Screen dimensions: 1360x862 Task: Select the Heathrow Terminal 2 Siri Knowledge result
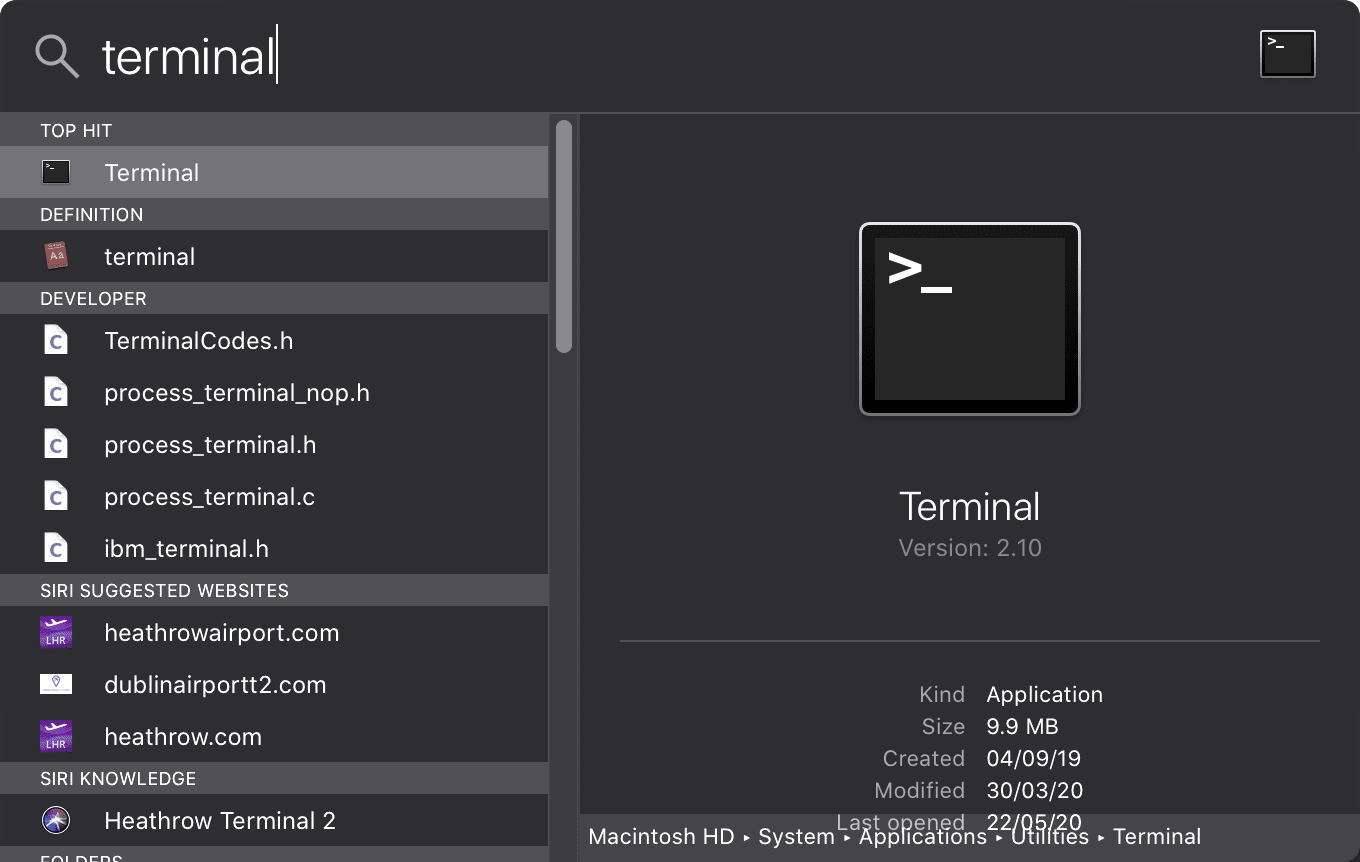pos(274,820)
